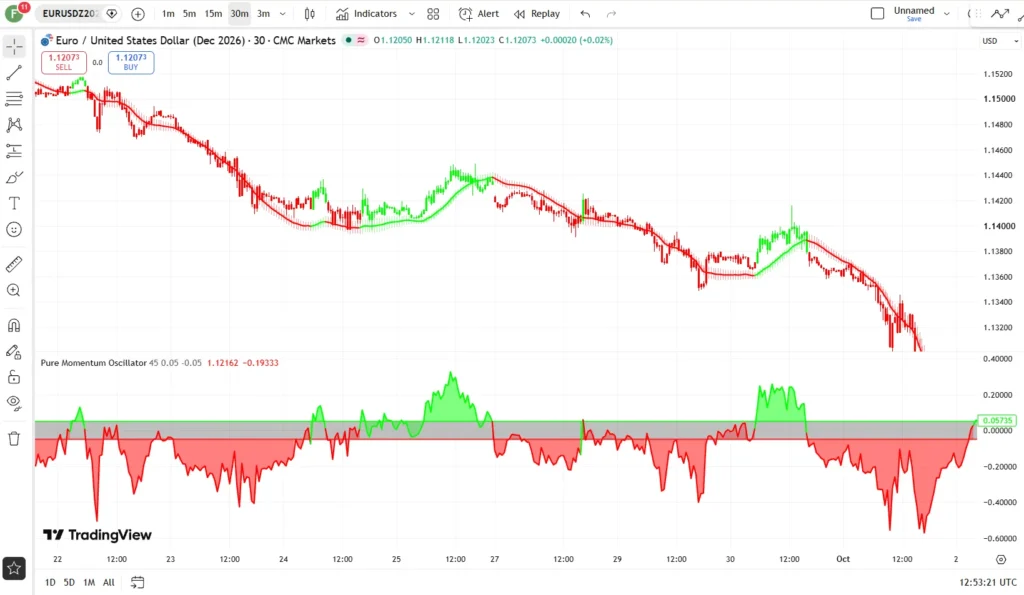Select the 30m timeframe
The width and height of the screenshot is (1024, 595).
click(239, 13)
